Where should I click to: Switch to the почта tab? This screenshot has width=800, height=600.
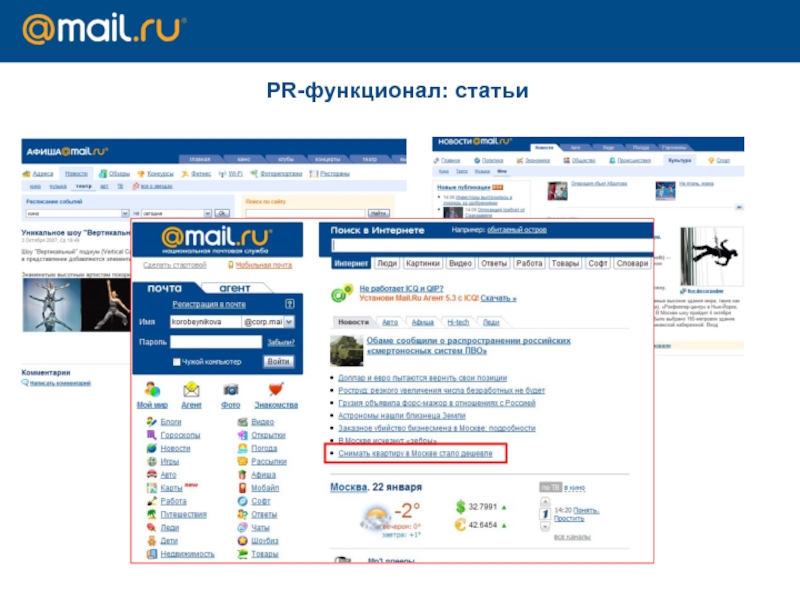164,288
